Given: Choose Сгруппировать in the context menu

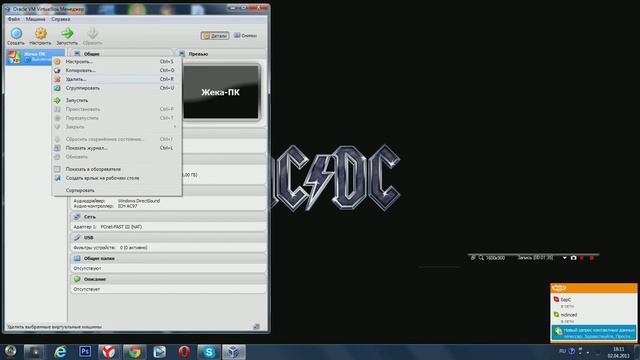Looking at the screenshot, I should click(117, 88).
